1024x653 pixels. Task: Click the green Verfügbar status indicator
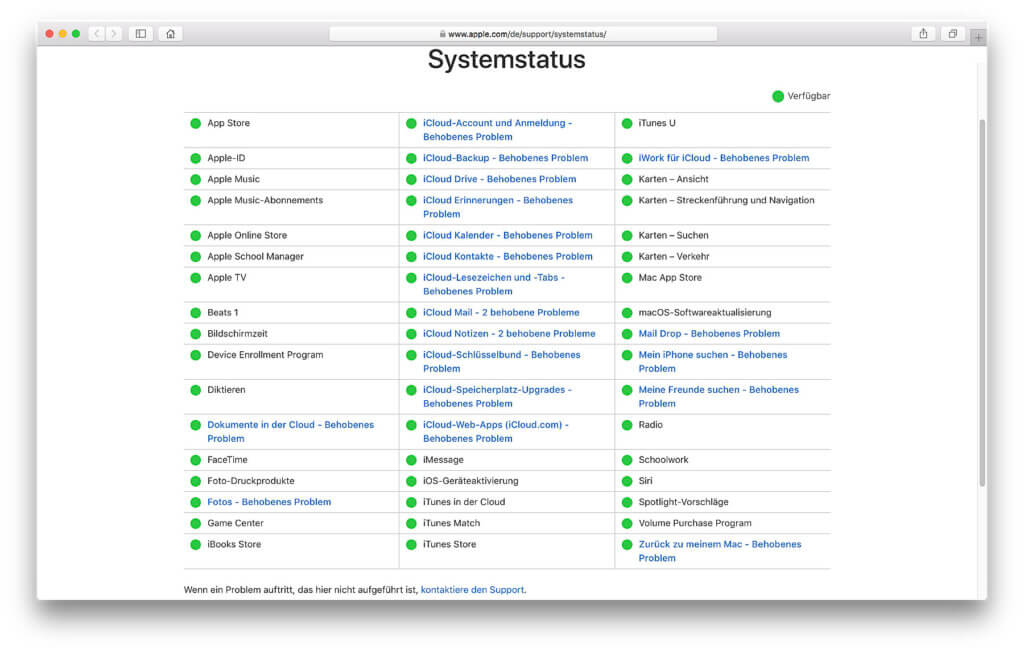777,96
